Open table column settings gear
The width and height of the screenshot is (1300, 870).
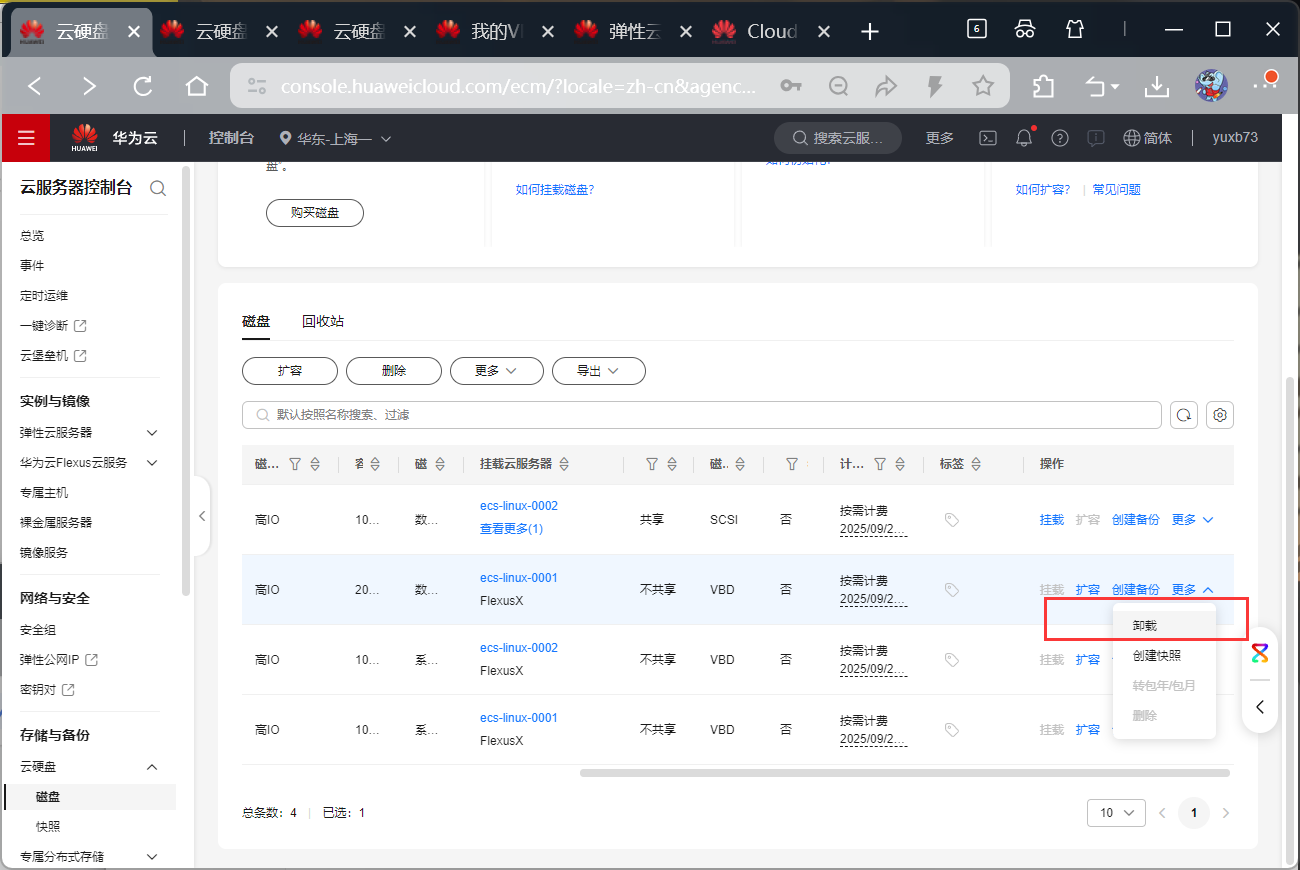[1220, 415]
